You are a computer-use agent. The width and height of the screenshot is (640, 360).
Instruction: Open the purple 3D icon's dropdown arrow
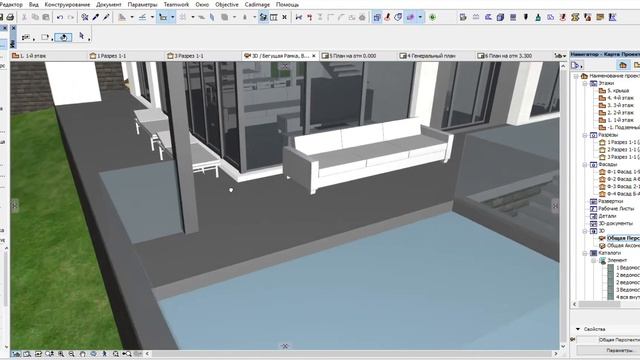420,17
